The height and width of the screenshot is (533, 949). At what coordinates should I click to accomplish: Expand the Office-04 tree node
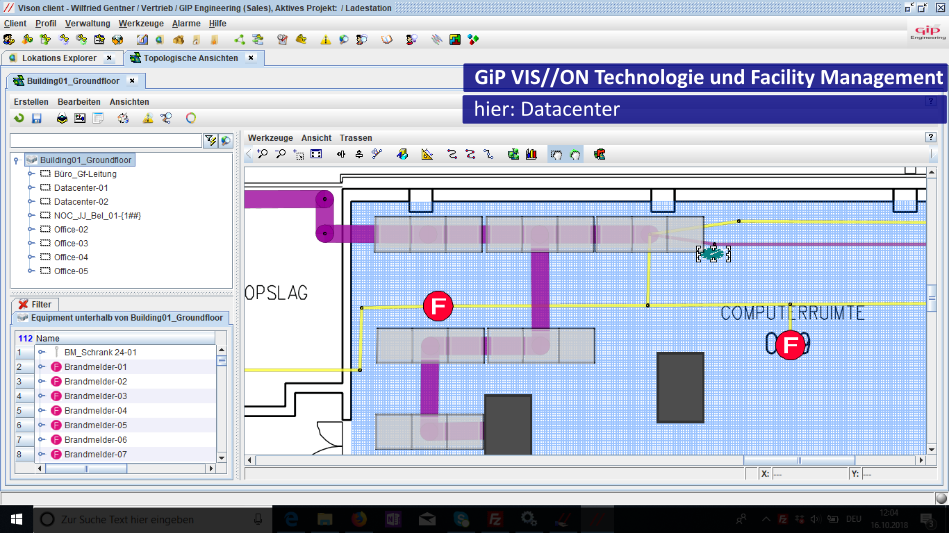click(x=31, y=257)
